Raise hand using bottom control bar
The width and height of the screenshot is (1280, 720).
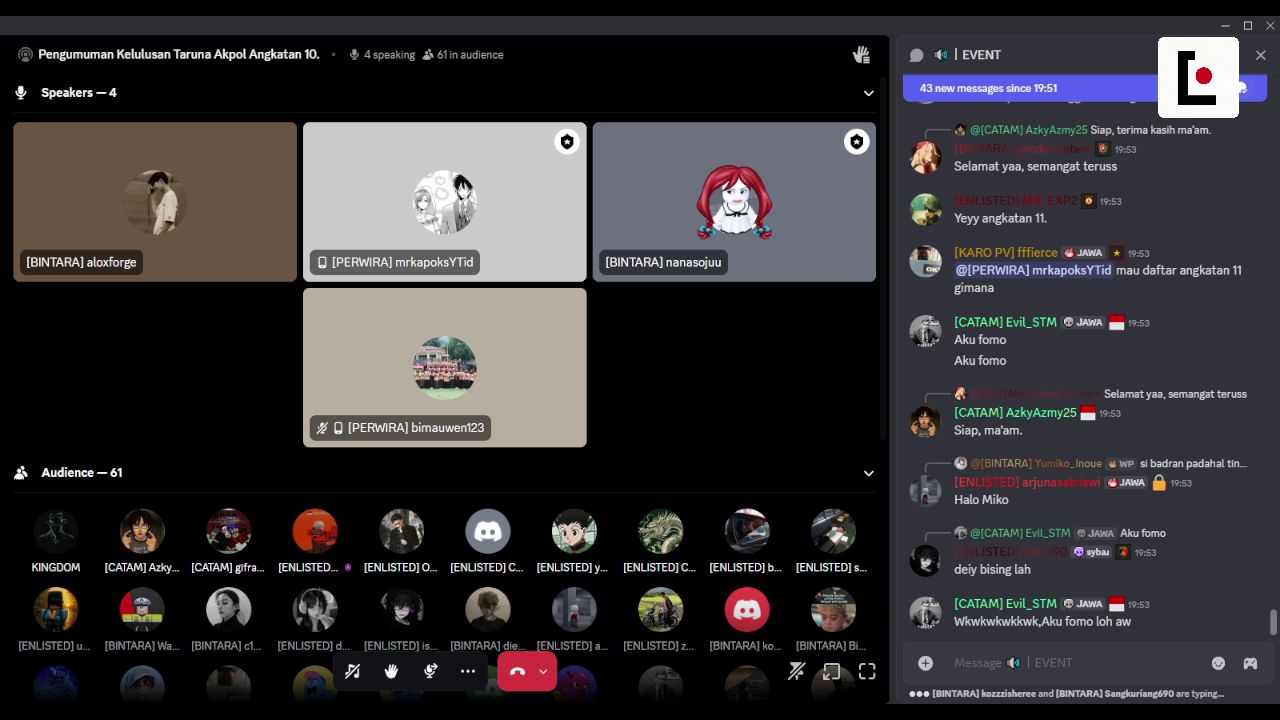(391, 671)
